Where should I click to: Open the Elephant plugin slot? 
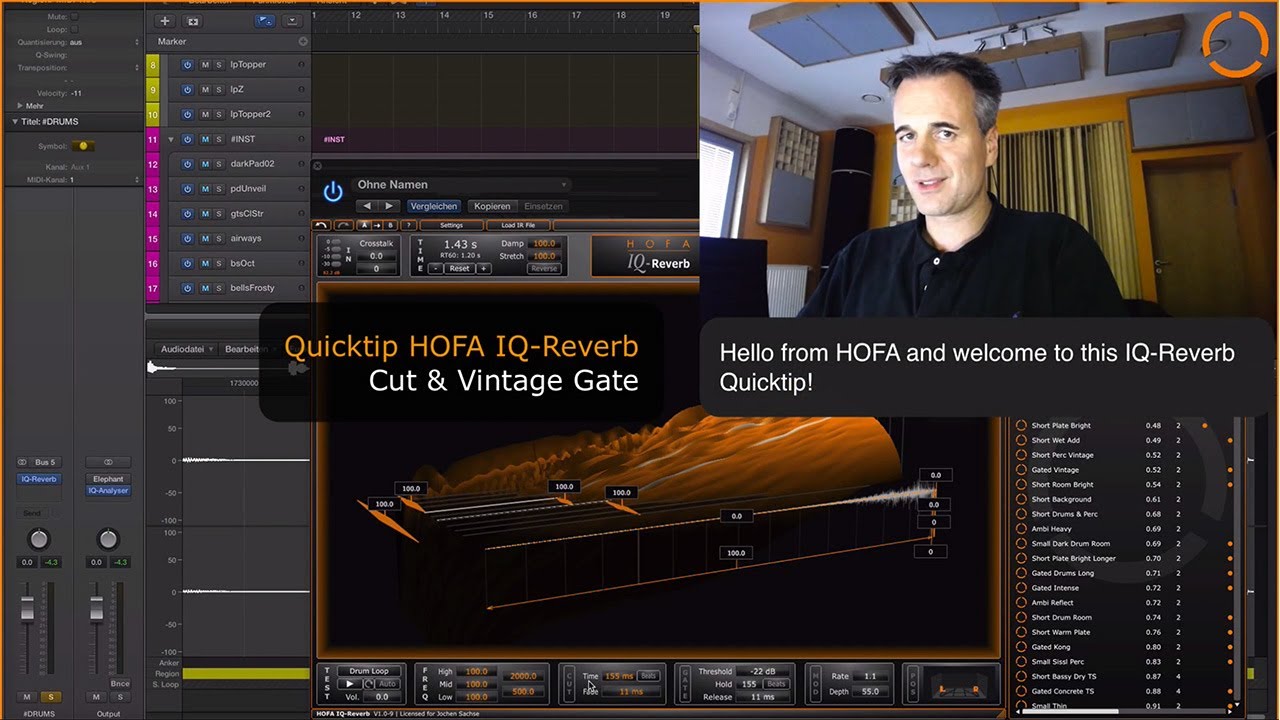(x=108, y=479)
